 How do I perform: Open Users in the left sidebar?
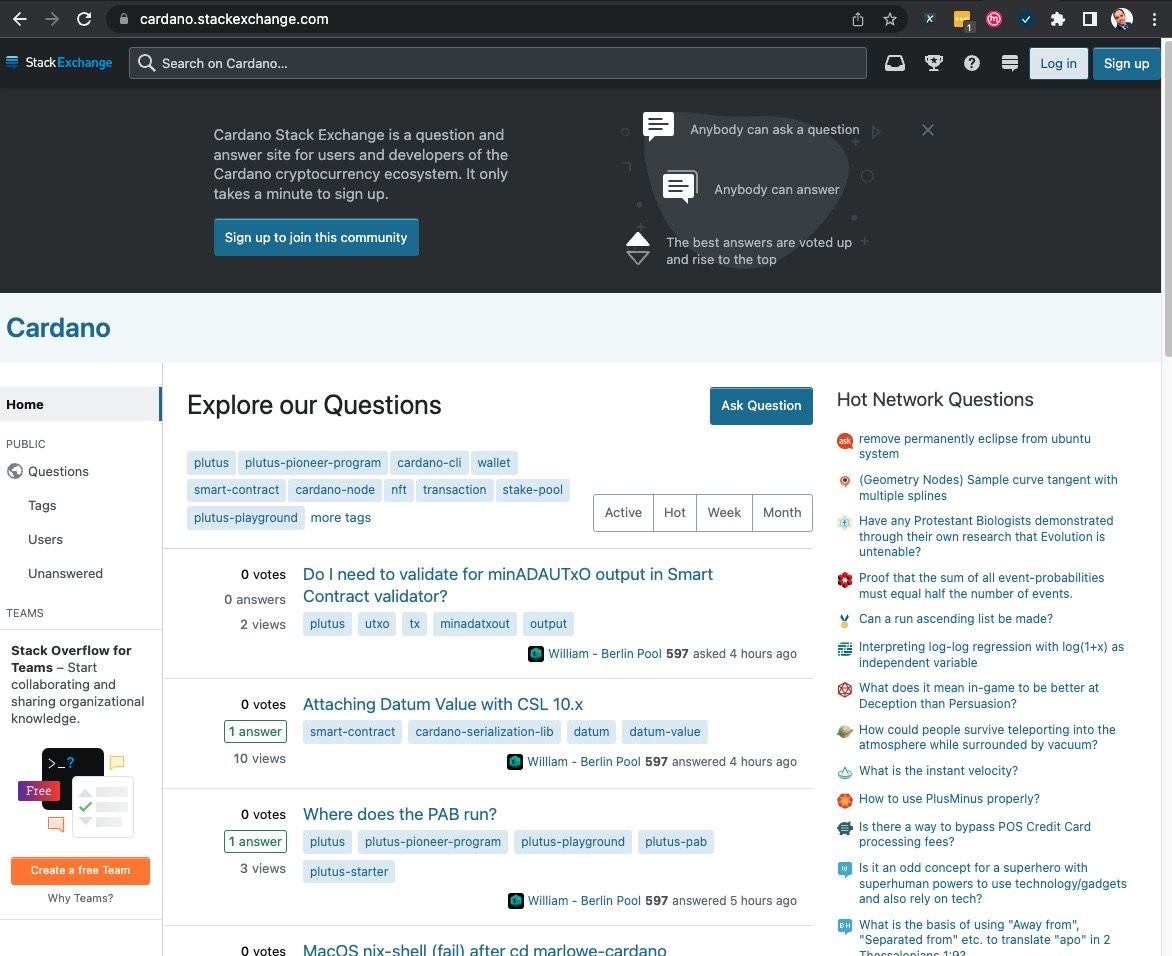[x=46, y=540]
